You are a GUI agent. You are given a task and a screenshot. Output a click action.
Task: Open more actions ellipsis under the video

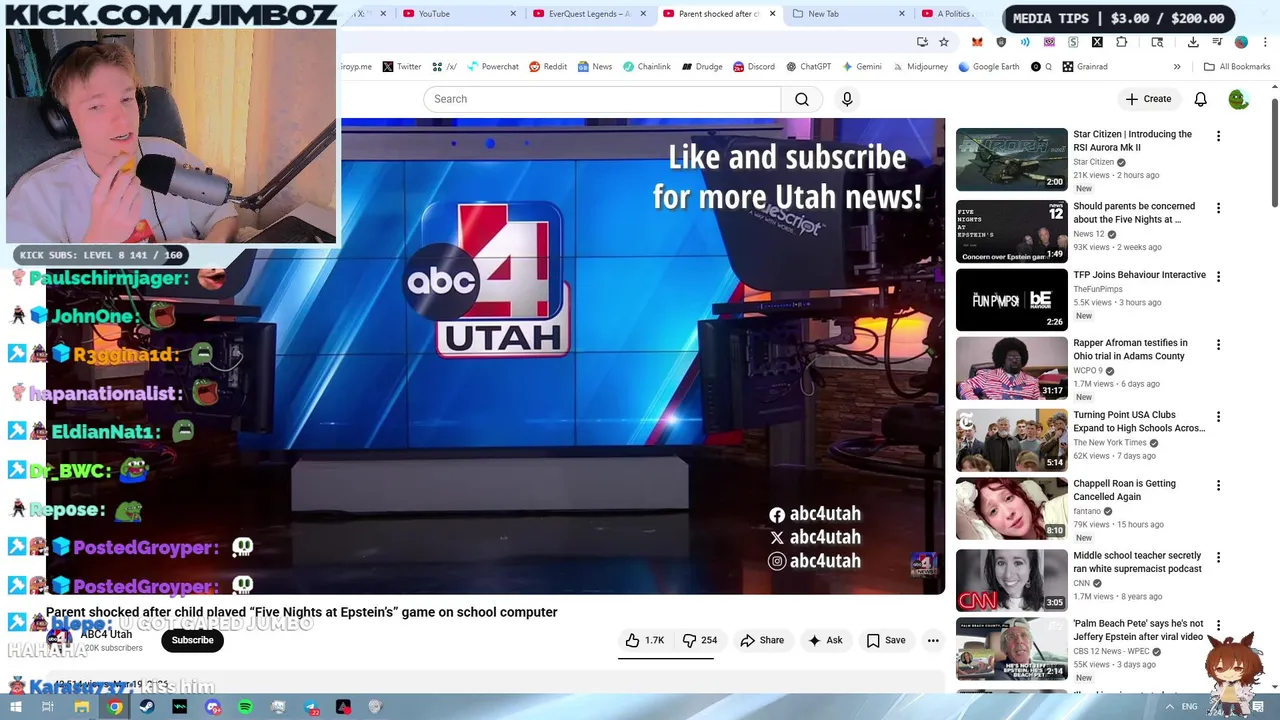click(x=933, y=640)
